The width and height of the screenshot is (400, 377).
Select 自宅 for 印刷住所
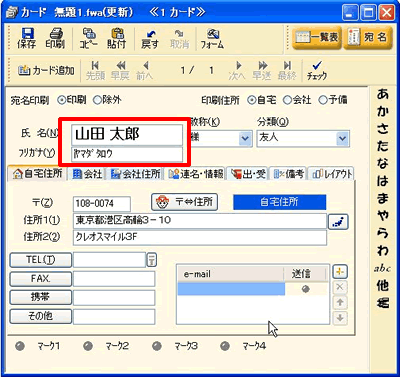coord(252,100)
